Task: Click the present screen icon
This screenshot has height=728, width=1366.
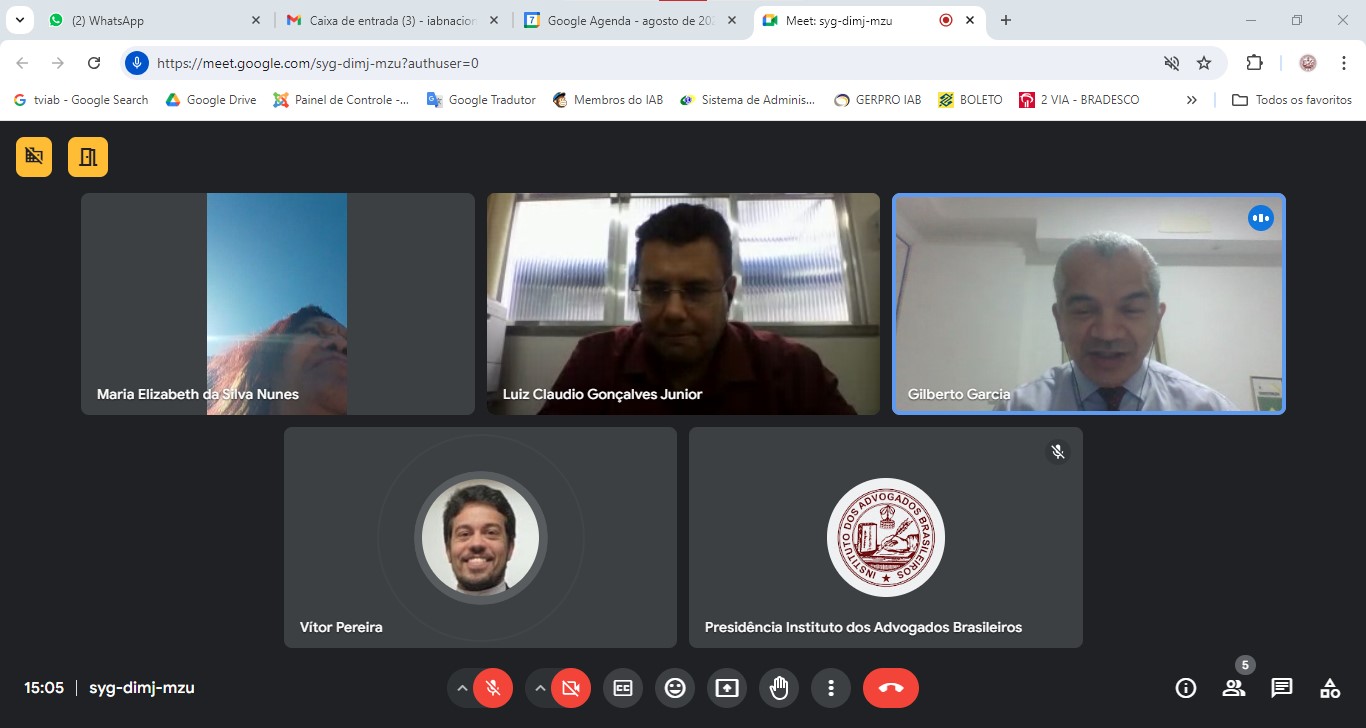Action: pos(727,688)
